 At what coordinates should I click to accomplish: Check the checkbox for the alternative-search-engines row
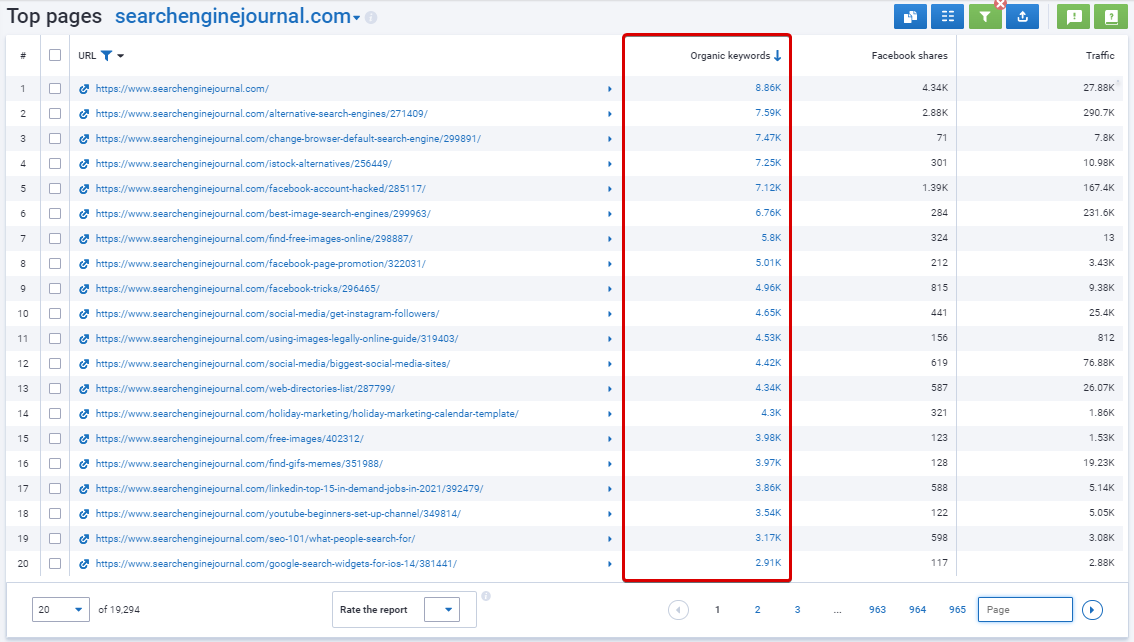(55, 113)
